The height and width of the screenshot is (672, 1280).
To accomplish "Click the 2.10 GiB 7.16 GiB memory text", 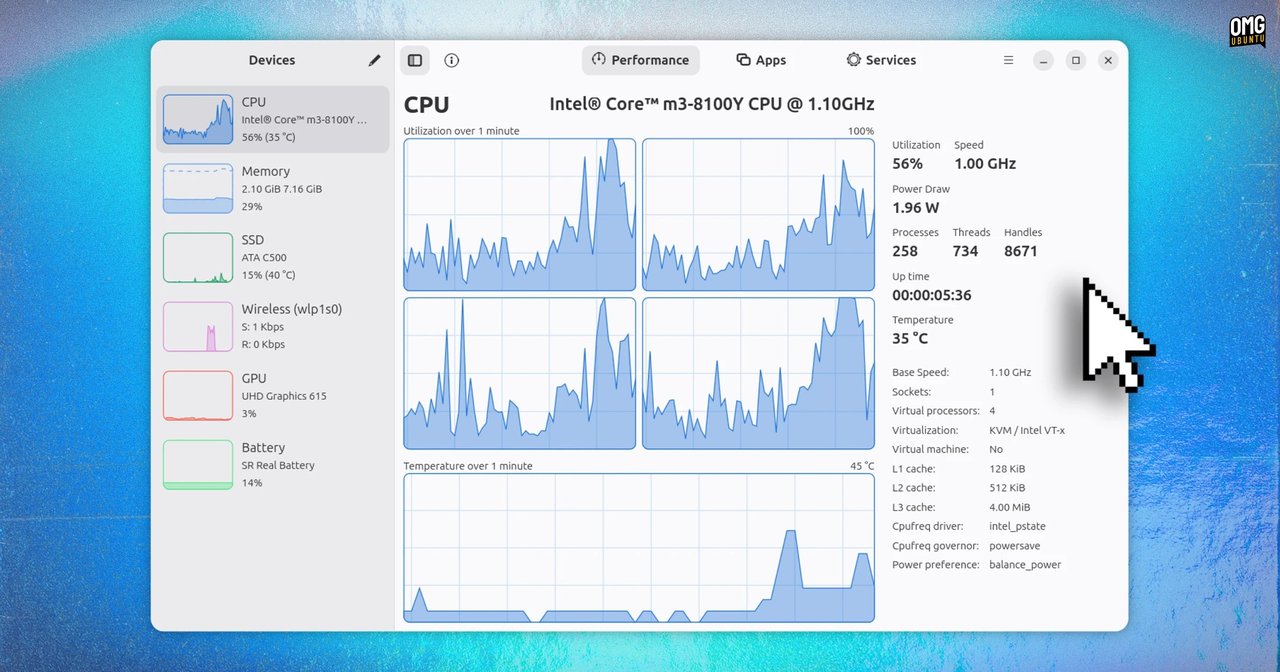I will pyautogui.click(x=282, y=189).
